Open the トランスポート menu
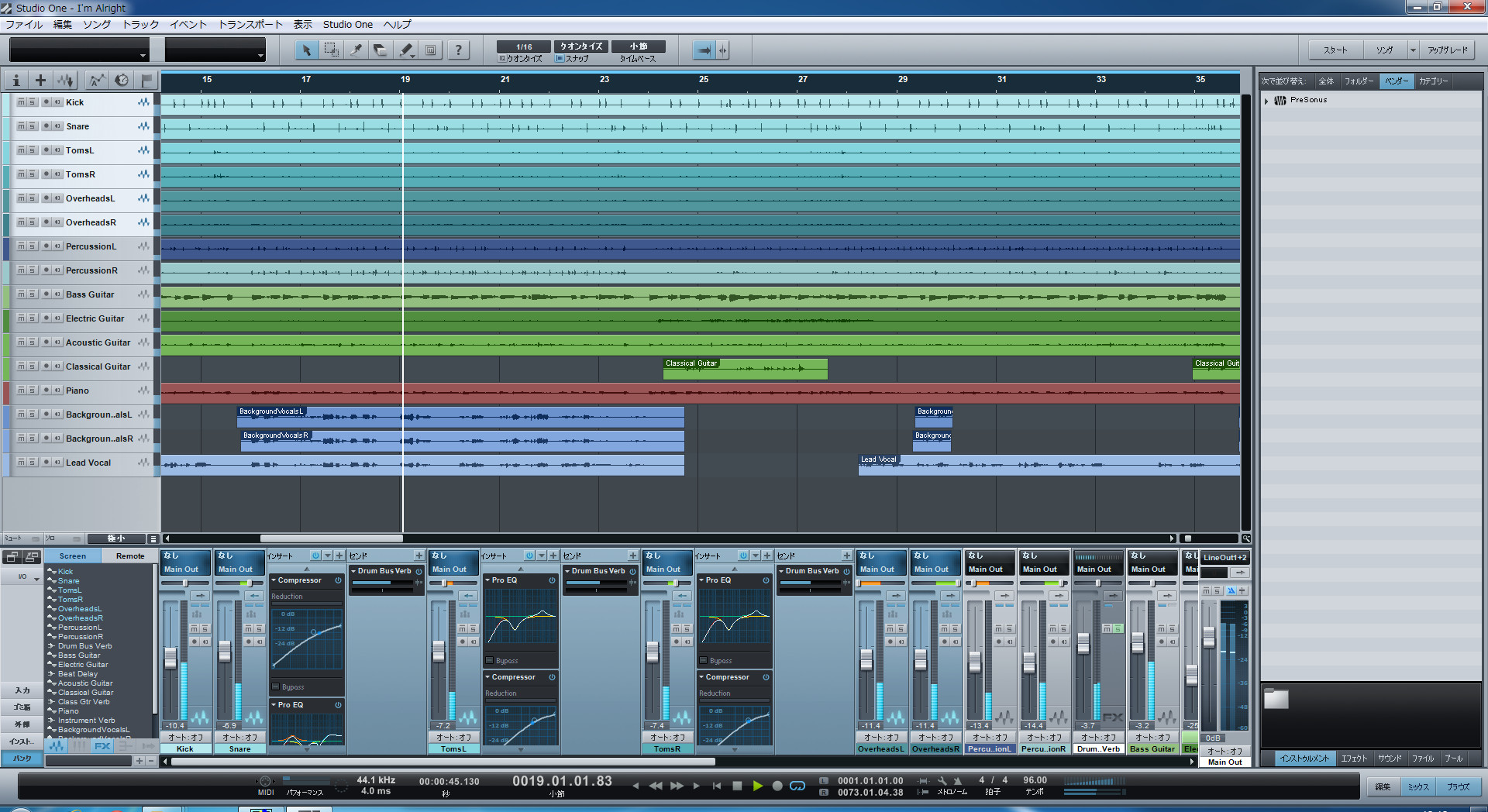 tap(250, 25)
